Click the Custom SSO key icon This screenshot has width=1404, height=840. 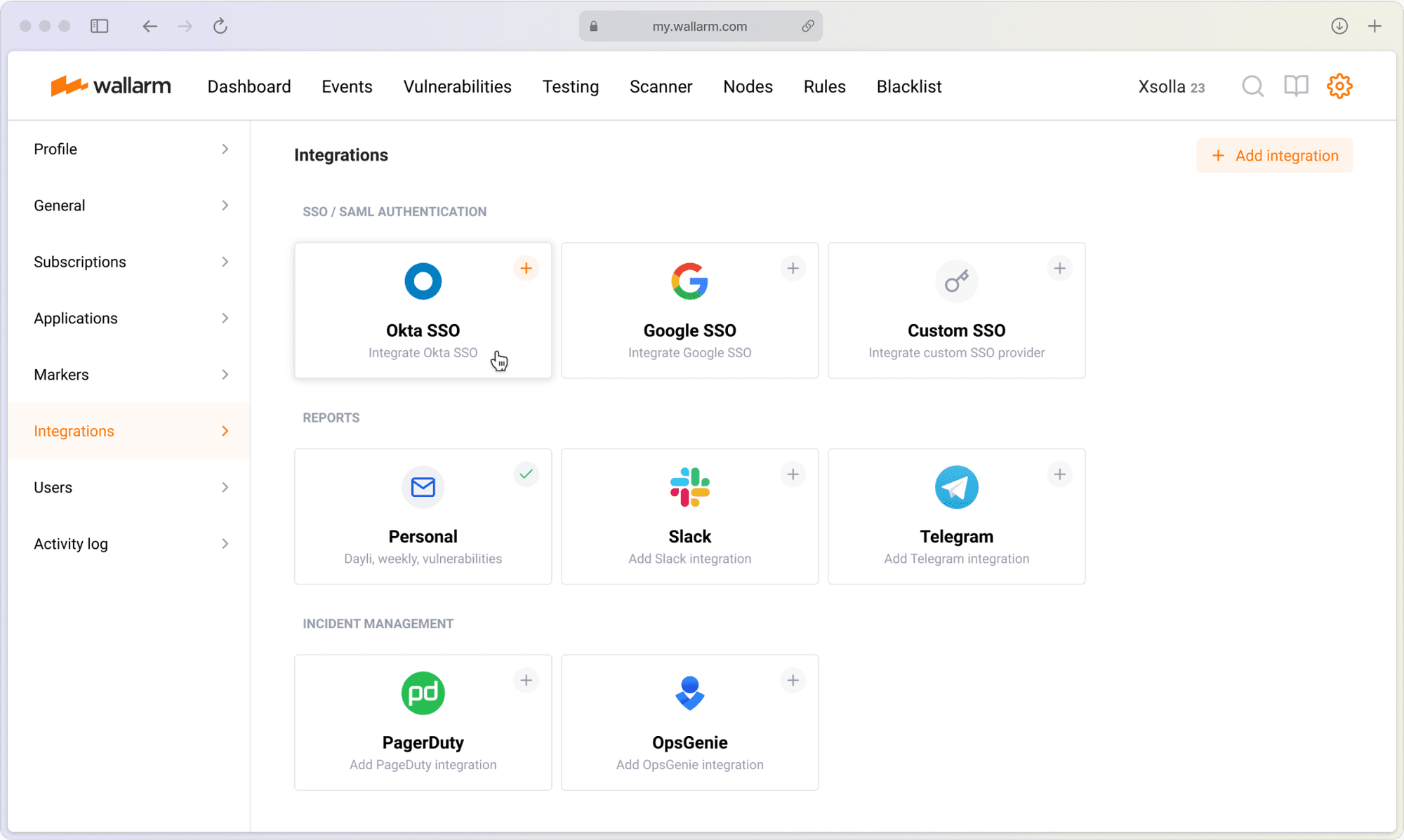[x=956, y=281]
